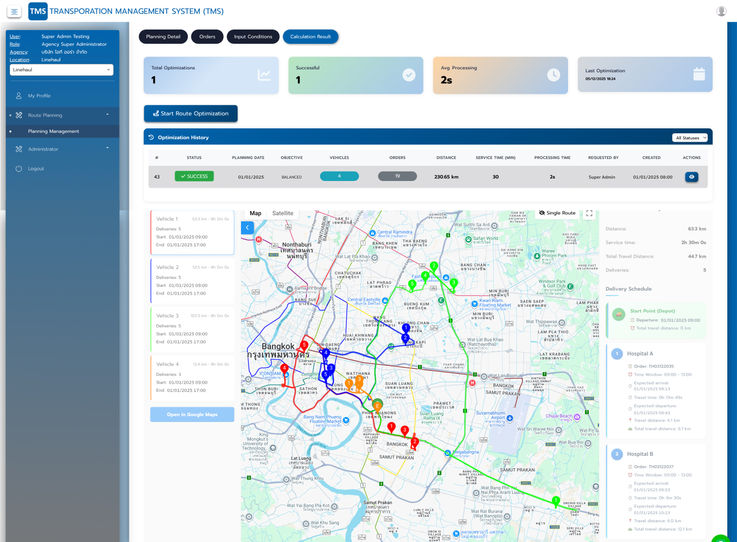Click the Central Eastville map marker
The image size is (737, 542).
tap(385, 300)
